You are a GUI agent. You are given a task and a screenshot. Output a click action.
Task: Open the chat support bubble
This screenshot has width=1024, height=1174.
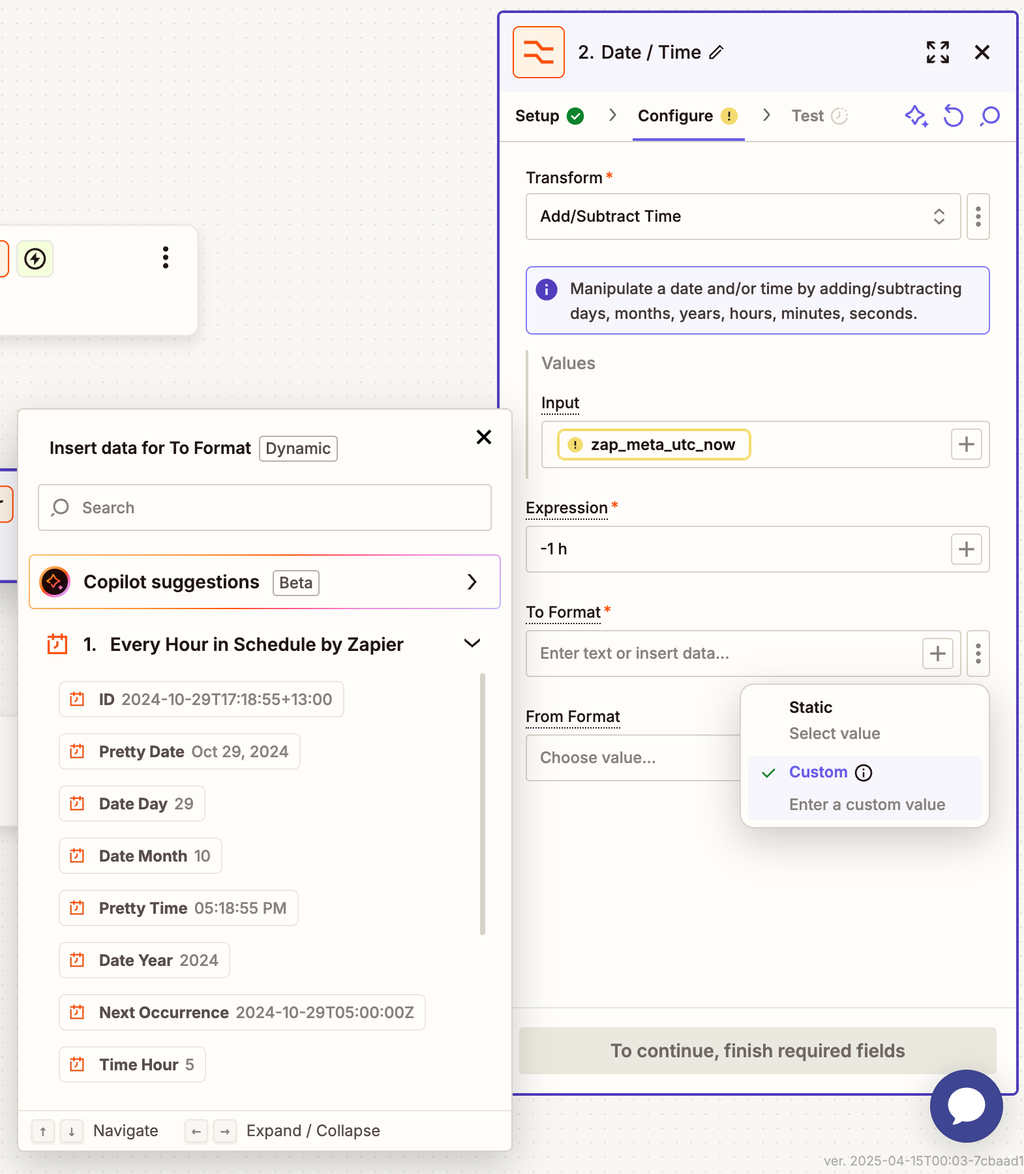(966, 1106)
